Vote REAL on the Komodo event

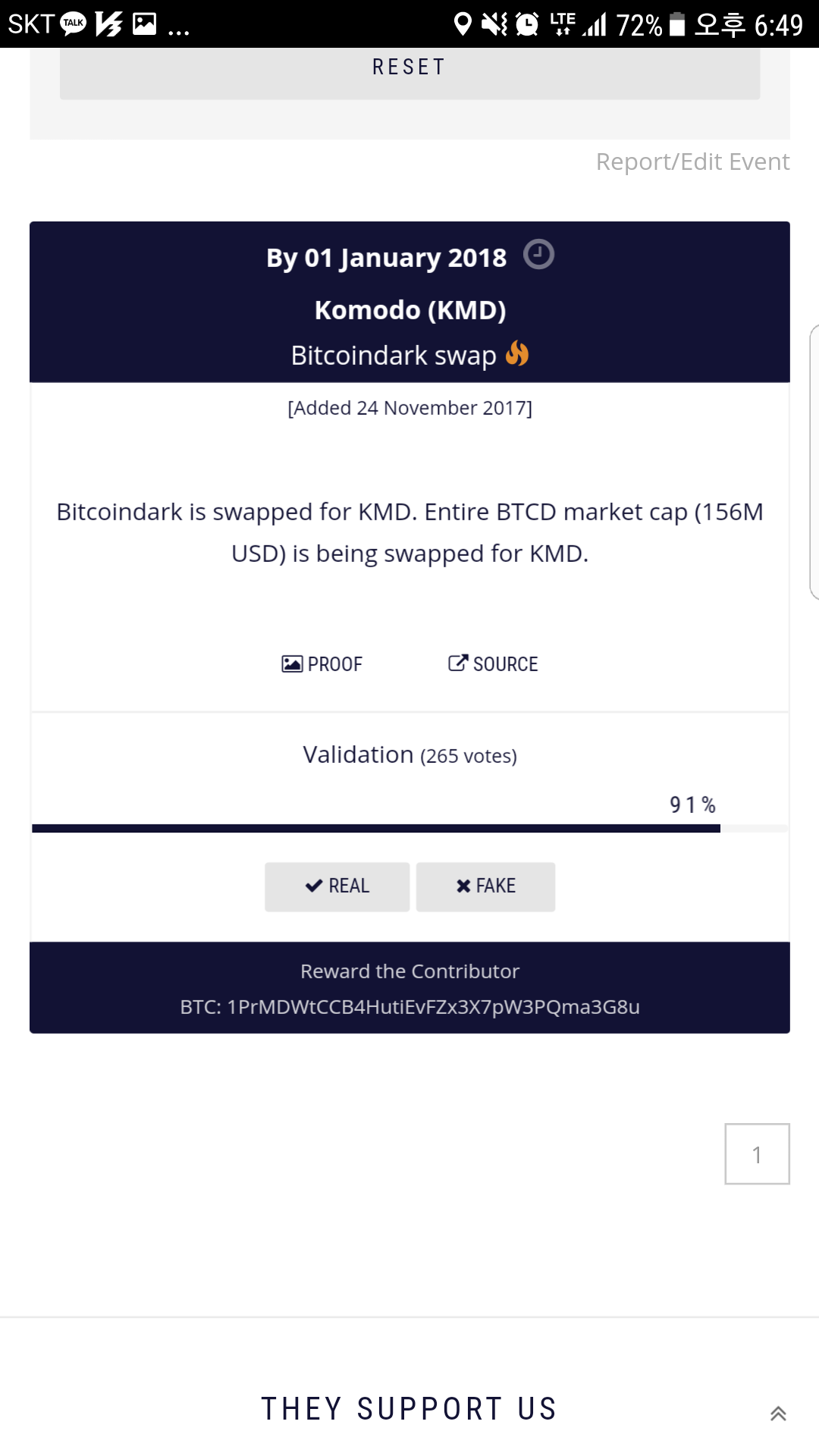pos(337,886)
